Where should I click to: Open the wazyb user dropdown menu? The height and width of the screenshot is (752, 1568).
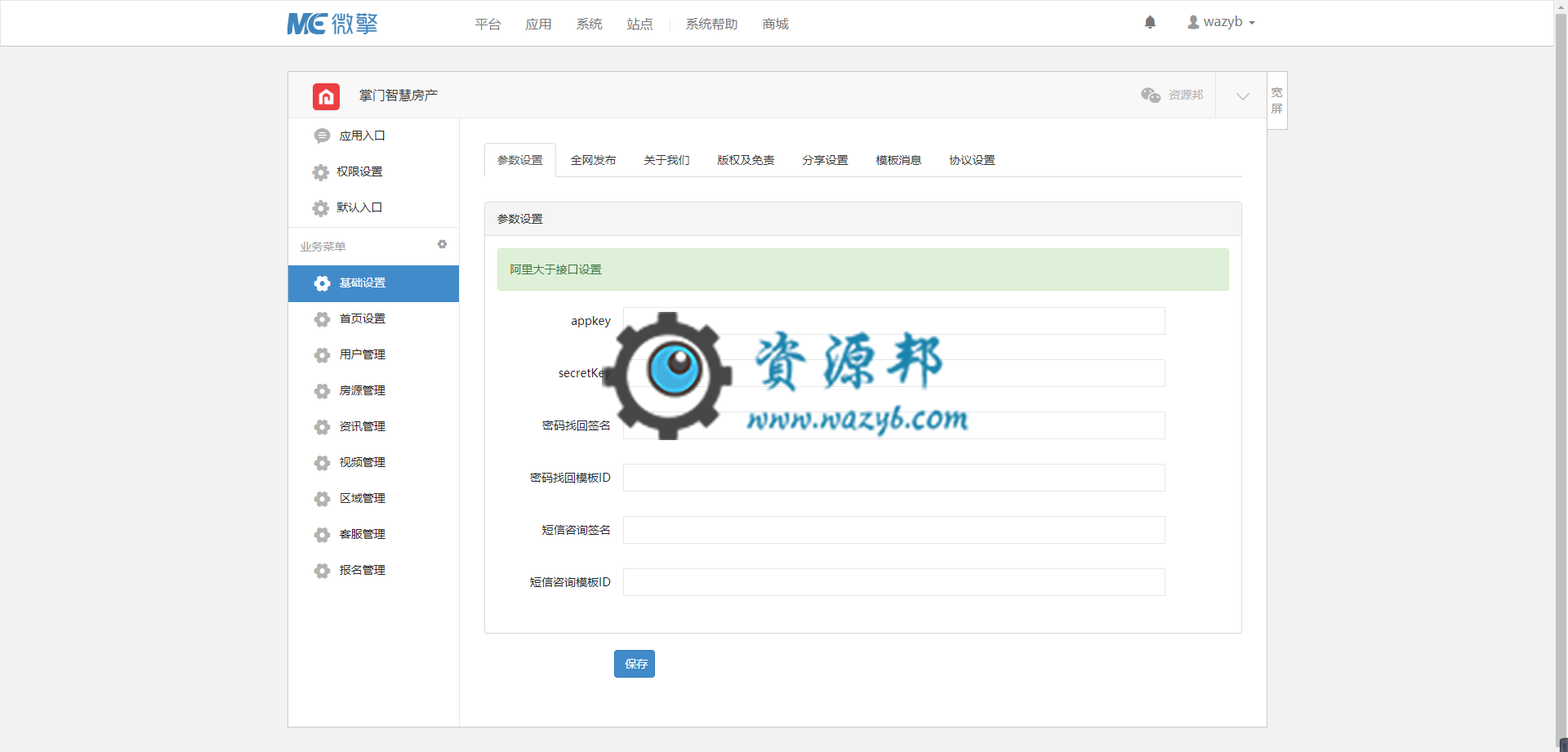point(1222,22)
